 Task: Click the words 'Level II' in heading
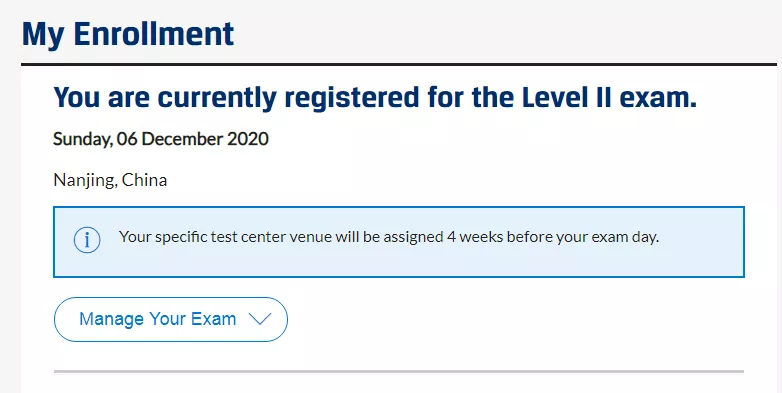point(568,98)
